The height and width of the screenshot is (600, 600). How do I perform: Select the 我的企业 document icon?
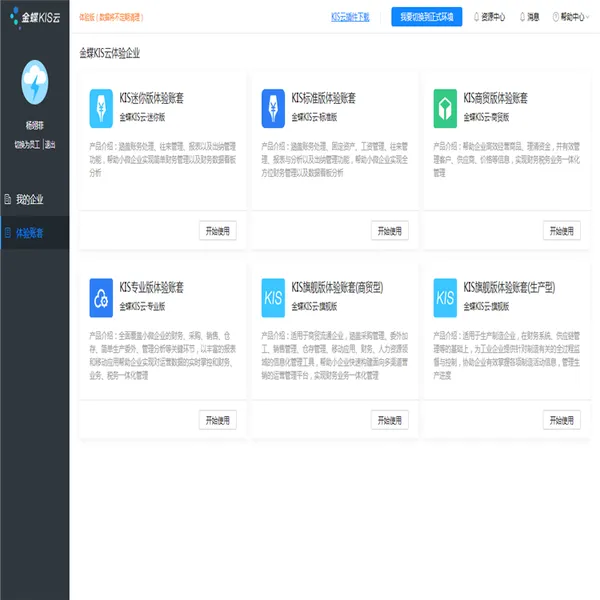pyautogui.click(x=8, y=199)
